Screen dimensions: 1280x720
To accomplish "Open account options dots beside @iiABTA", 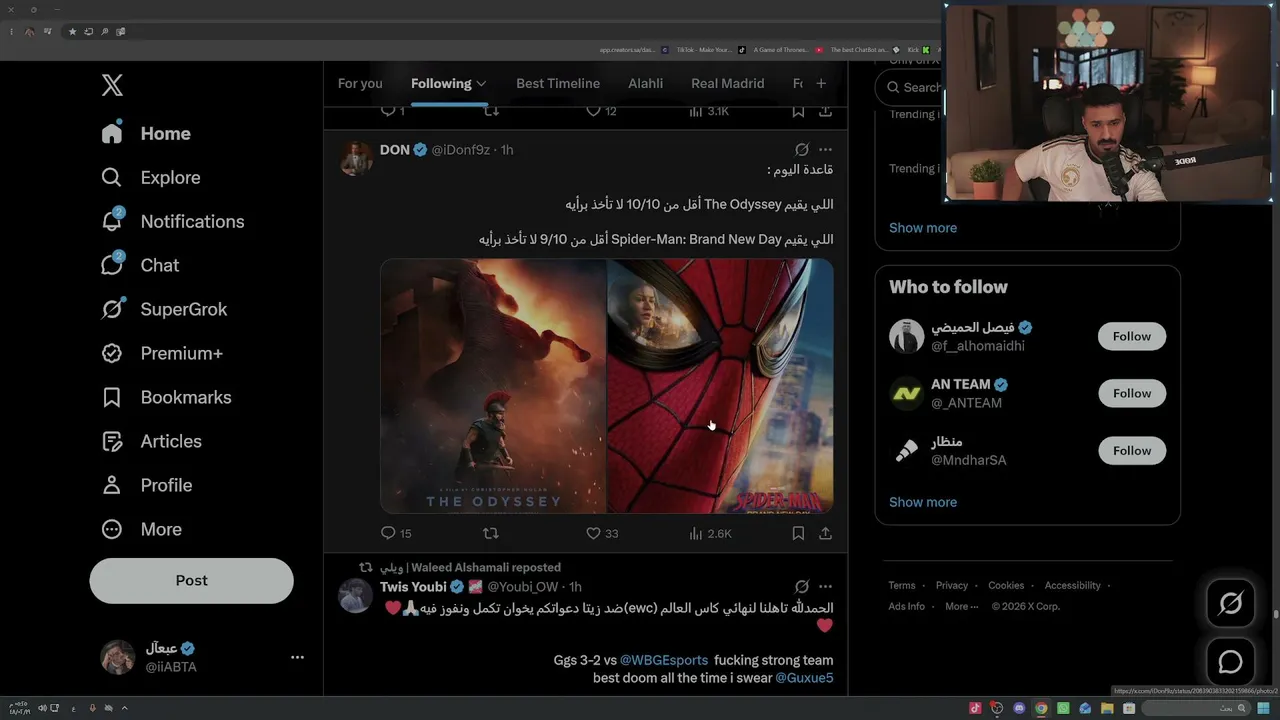I will 297,657.
